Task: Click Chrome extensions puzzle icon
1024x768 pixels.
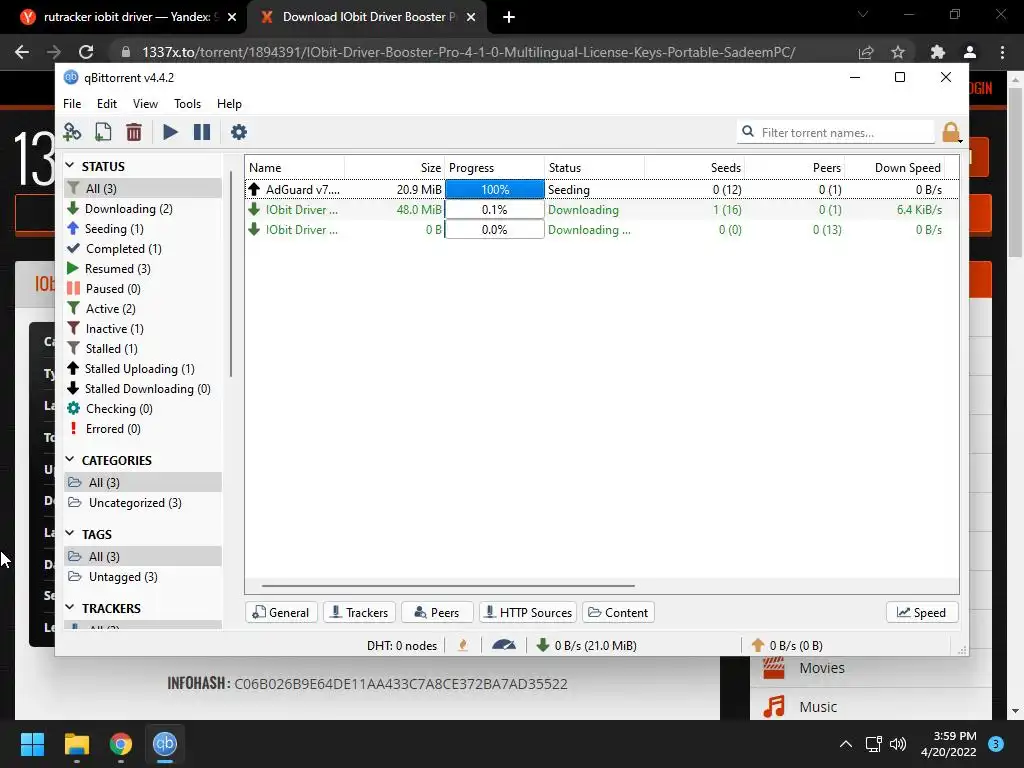Action: tap(938, 52)
